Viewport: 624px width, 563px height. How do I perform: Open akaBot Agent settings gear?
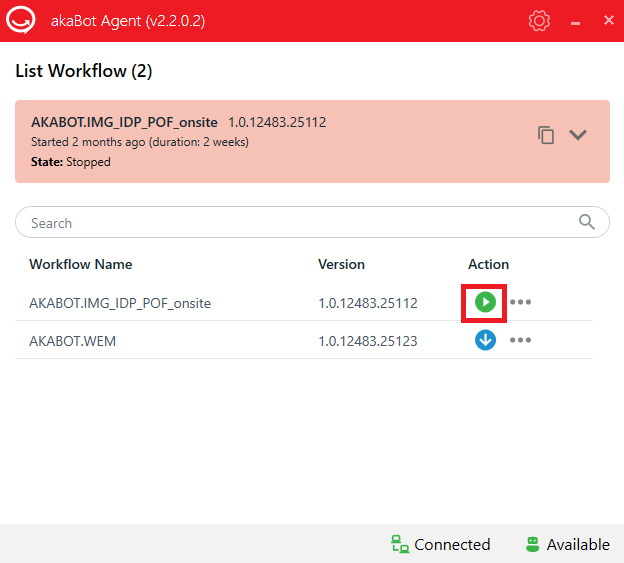(x=539, y=20)
